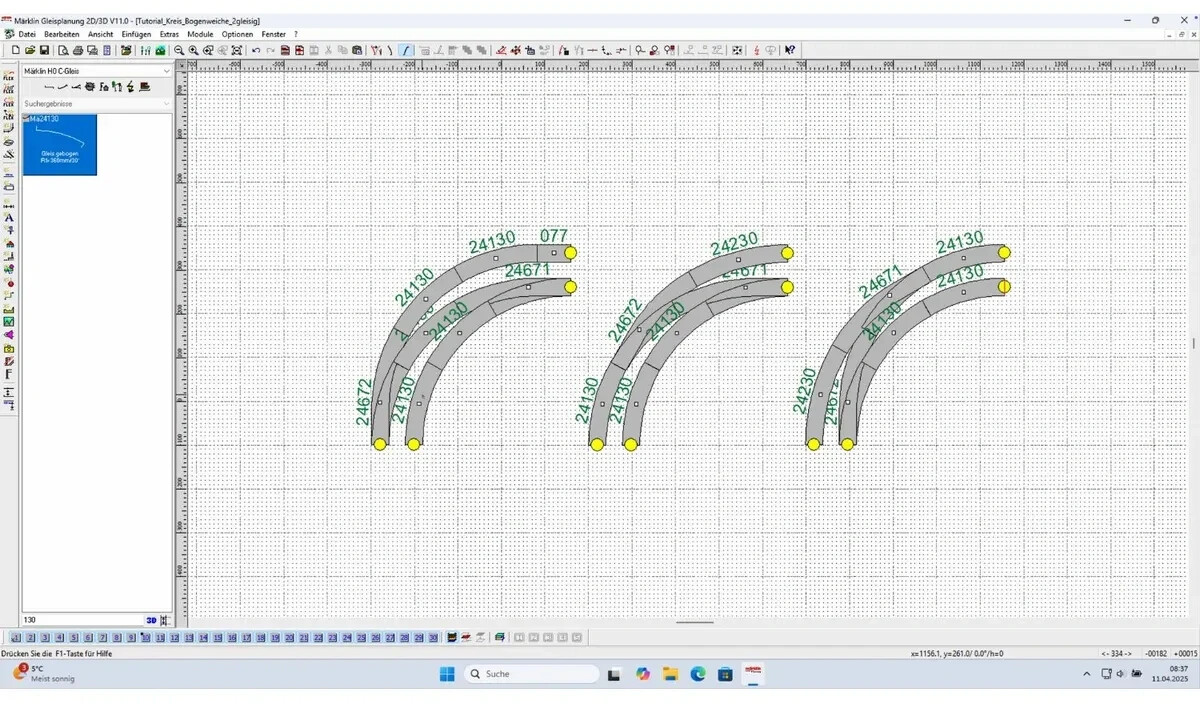The image size is (1200, 704).
Task: Open Print preview from toolbar
Action: click(x=63, y=50)
